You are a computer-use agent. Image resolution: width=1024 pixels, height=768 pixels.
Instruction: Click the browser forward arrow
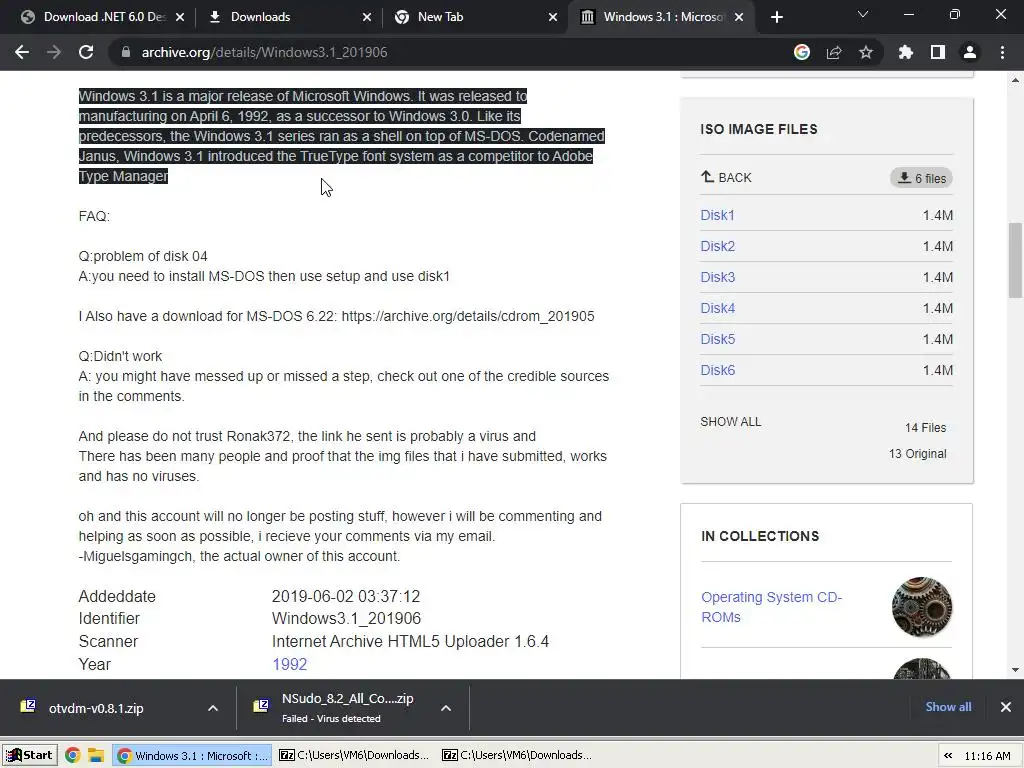(x=54, y=52)
